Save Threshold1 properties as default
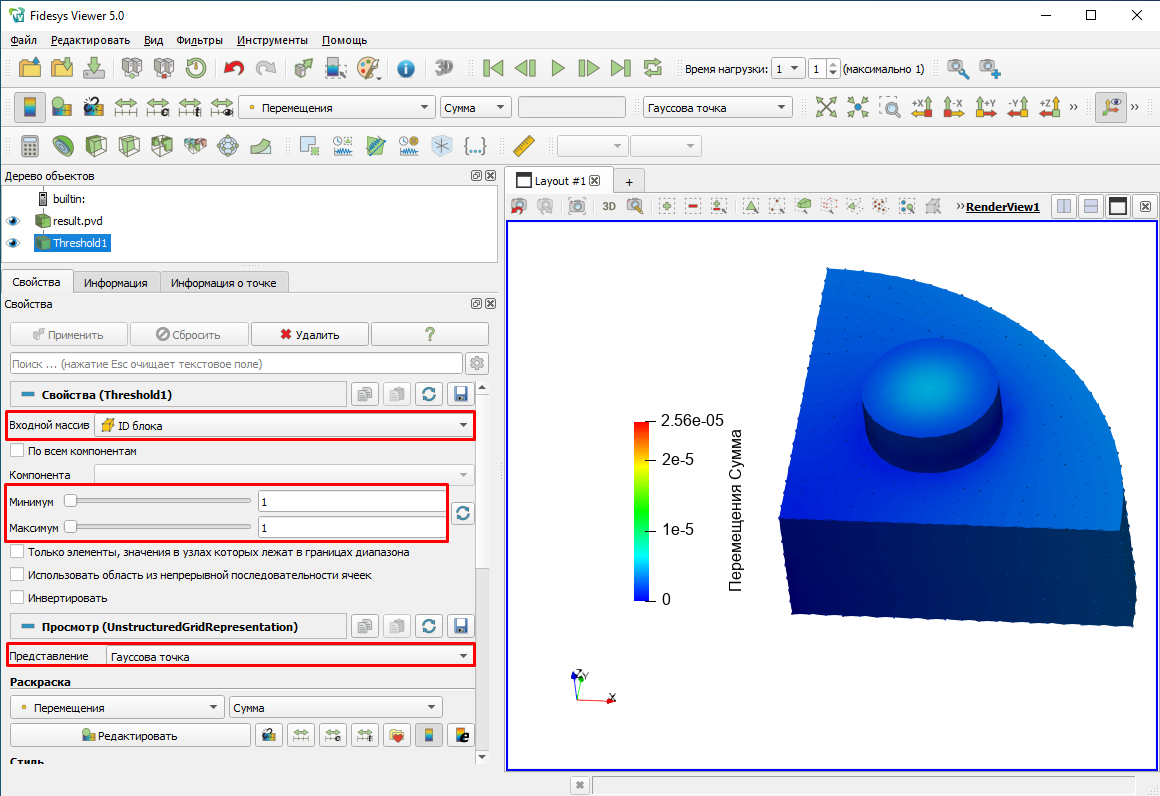The width and height of the screenshot is (1160, 796). (x=461, y=394)
